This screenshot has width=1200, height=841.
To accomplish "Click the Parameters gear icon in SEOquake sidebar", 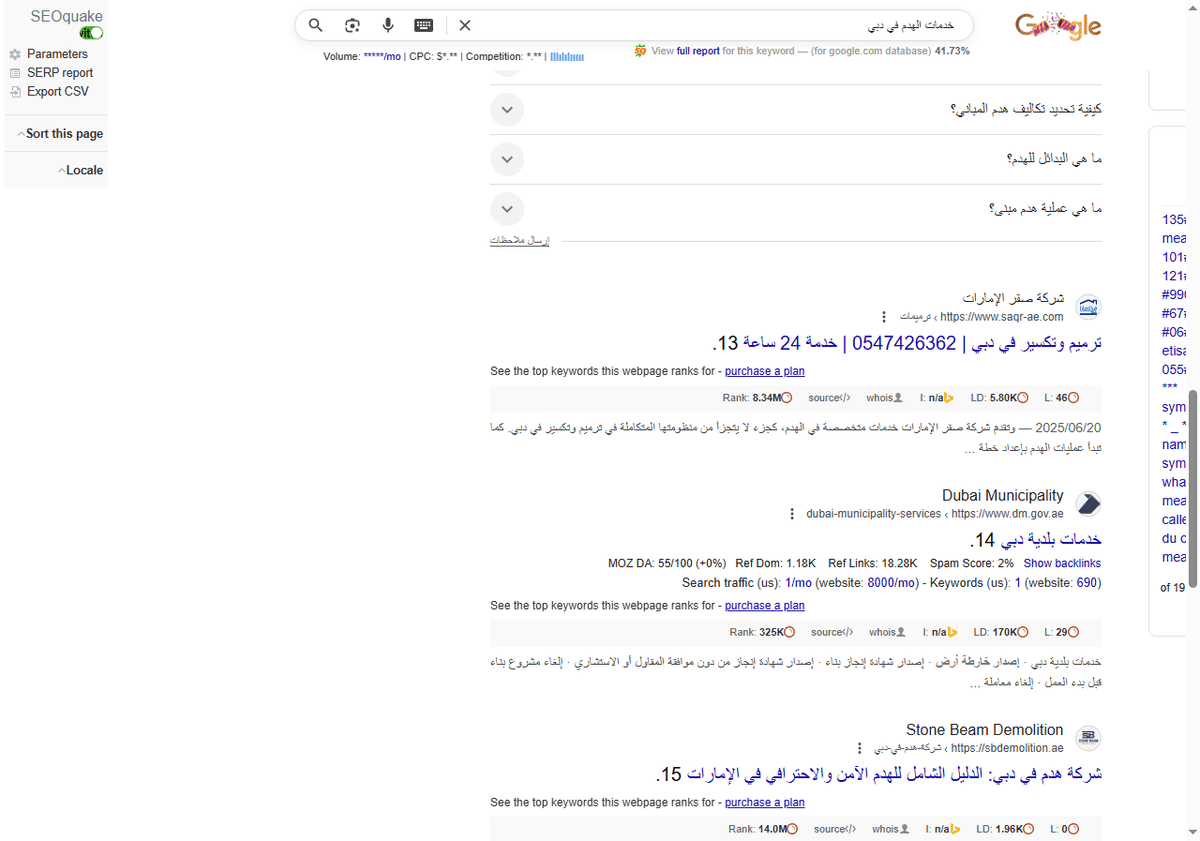I will (x=15, y=54).
